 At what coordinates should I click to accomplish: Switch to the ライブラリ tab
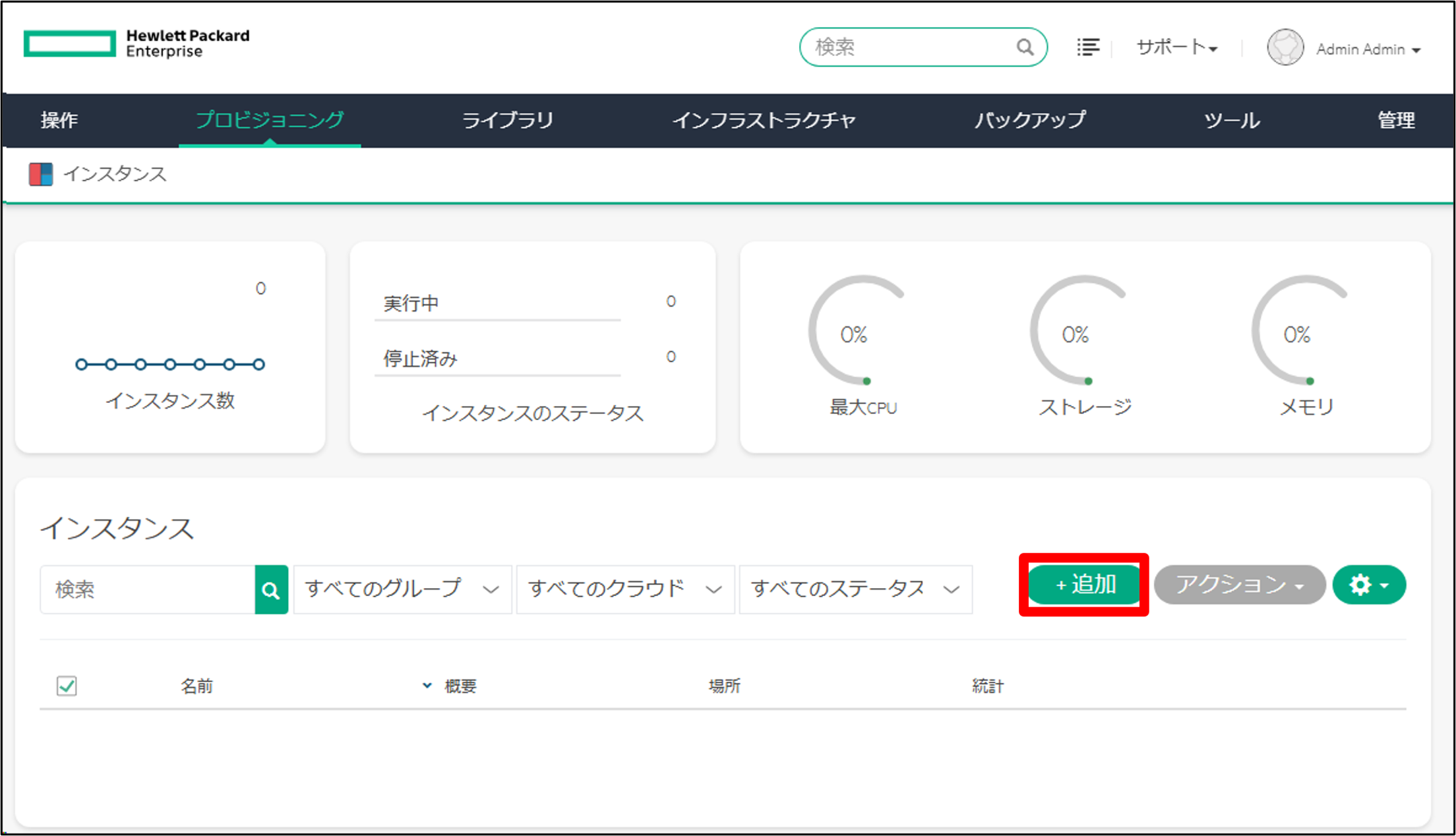pyautogui.click(x=508, y=121)
